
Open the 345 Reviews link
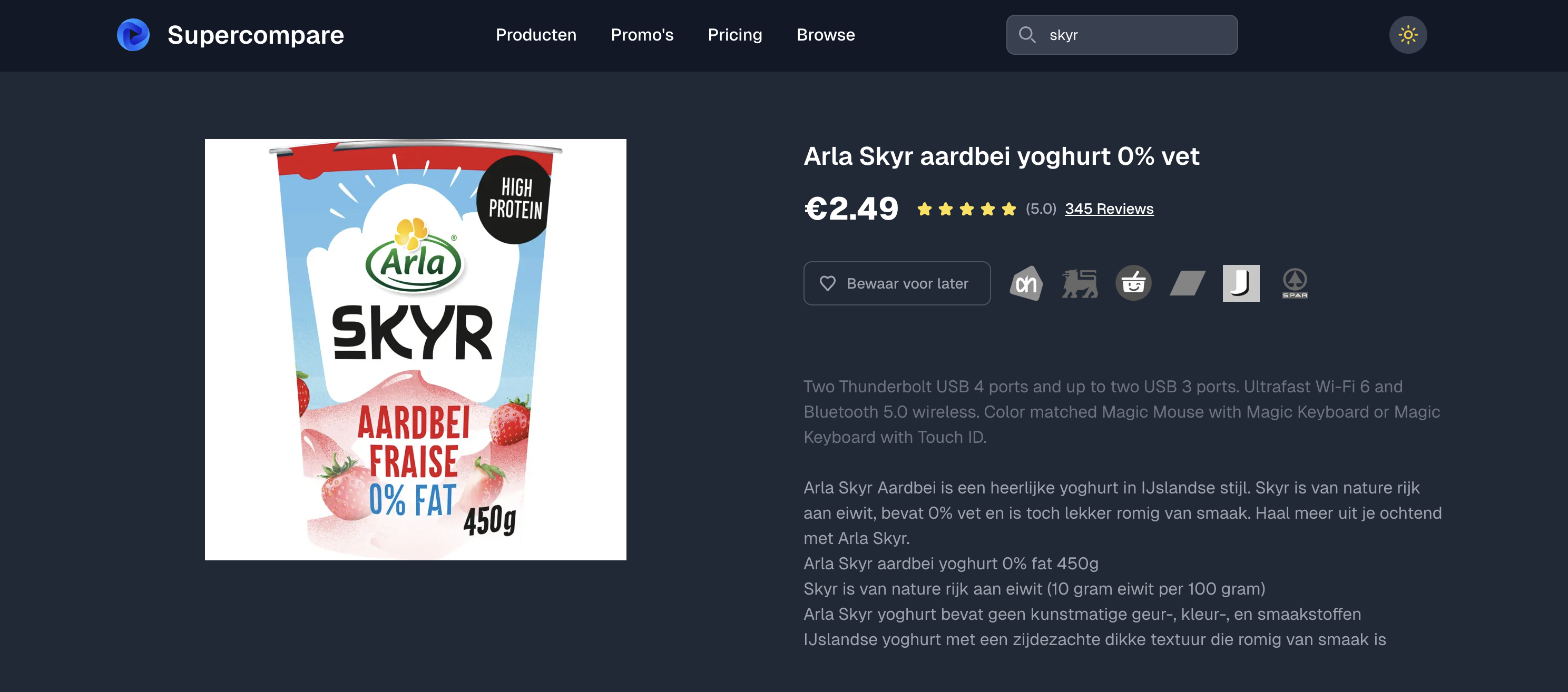(x=1109, y=209)
